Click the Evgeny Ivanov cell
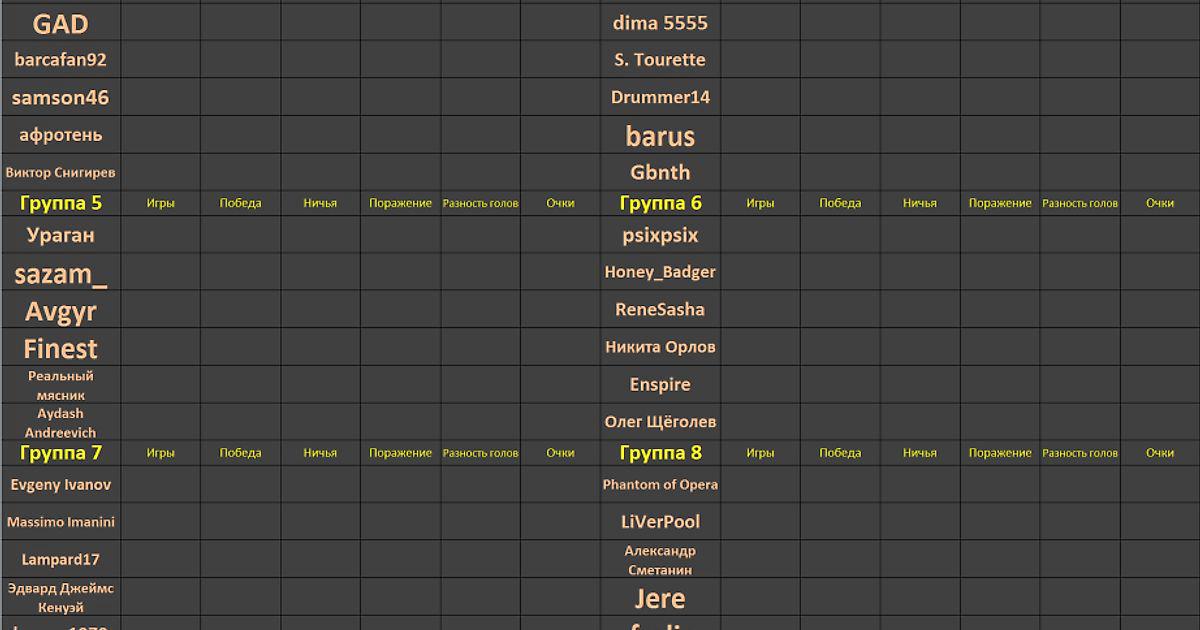Screen dimensions: 1200x630 tap(60, 485)
